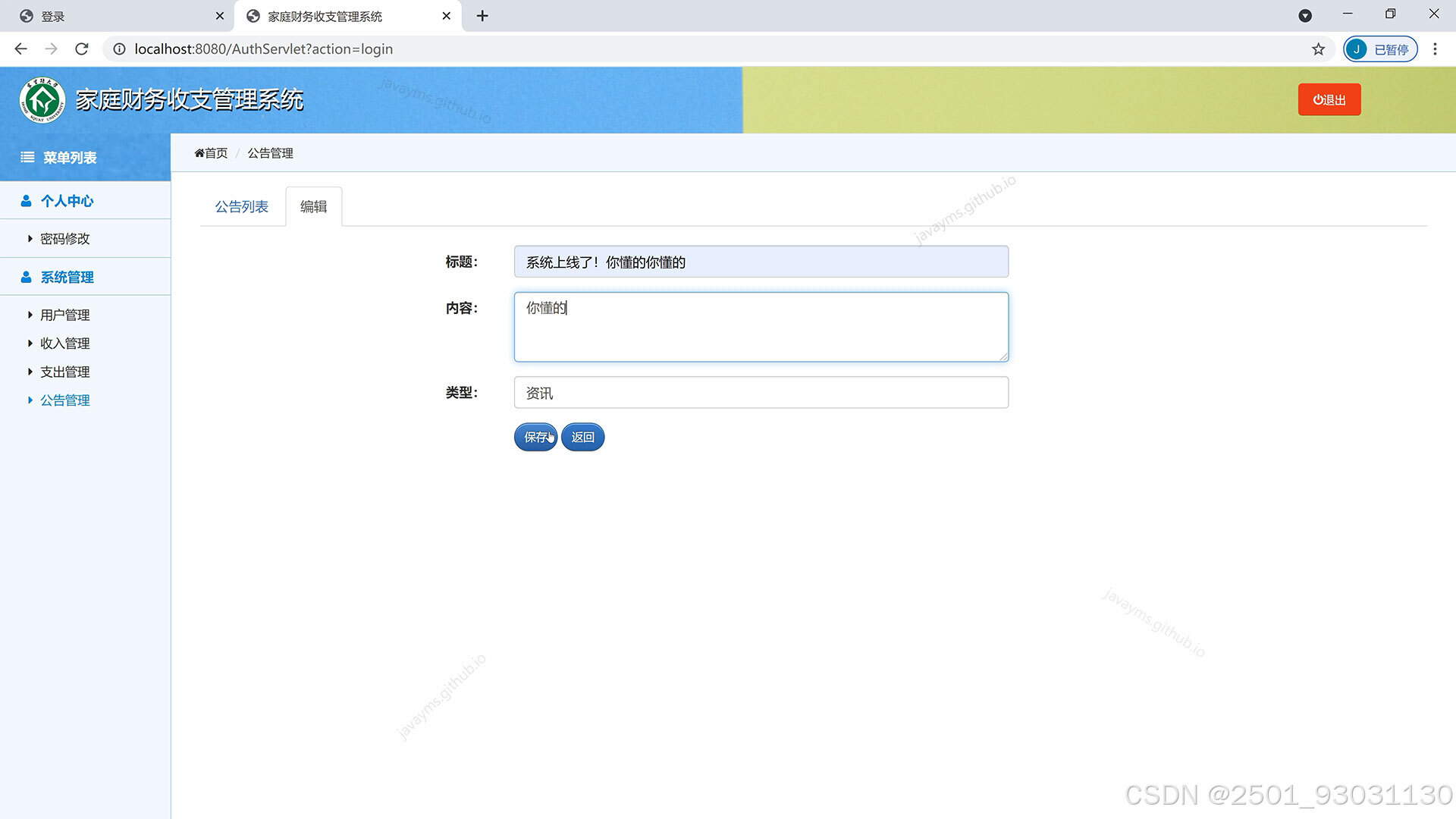This screenshot has width=1456, height=819.
Task: Expand the 个人中心 sidebar section
Action: [85, 200]
